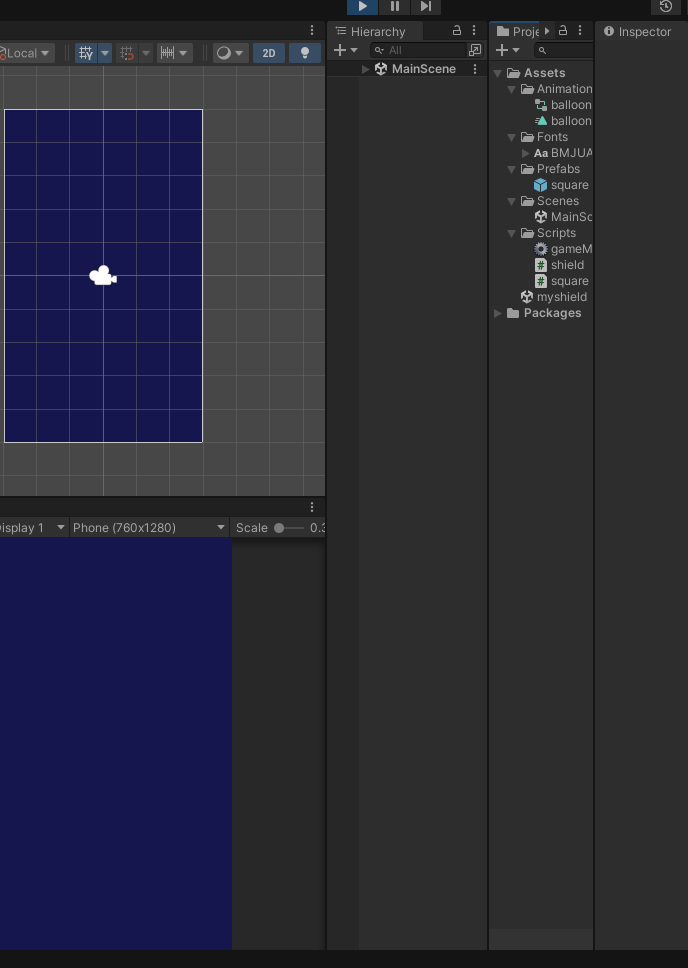Toggle the 2D view mode button
The height and width of the screenshot is (968, 688).
click(269, 53)
